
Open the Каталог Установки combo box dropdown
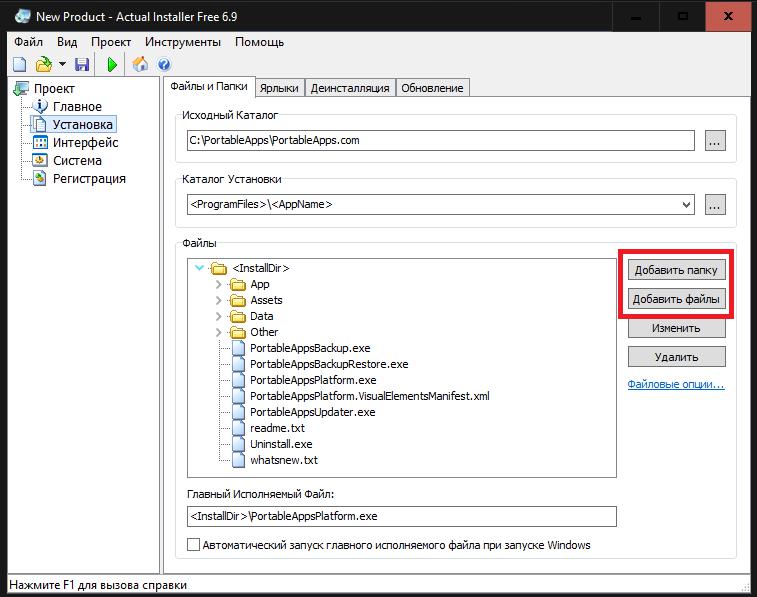click(686, 205)
